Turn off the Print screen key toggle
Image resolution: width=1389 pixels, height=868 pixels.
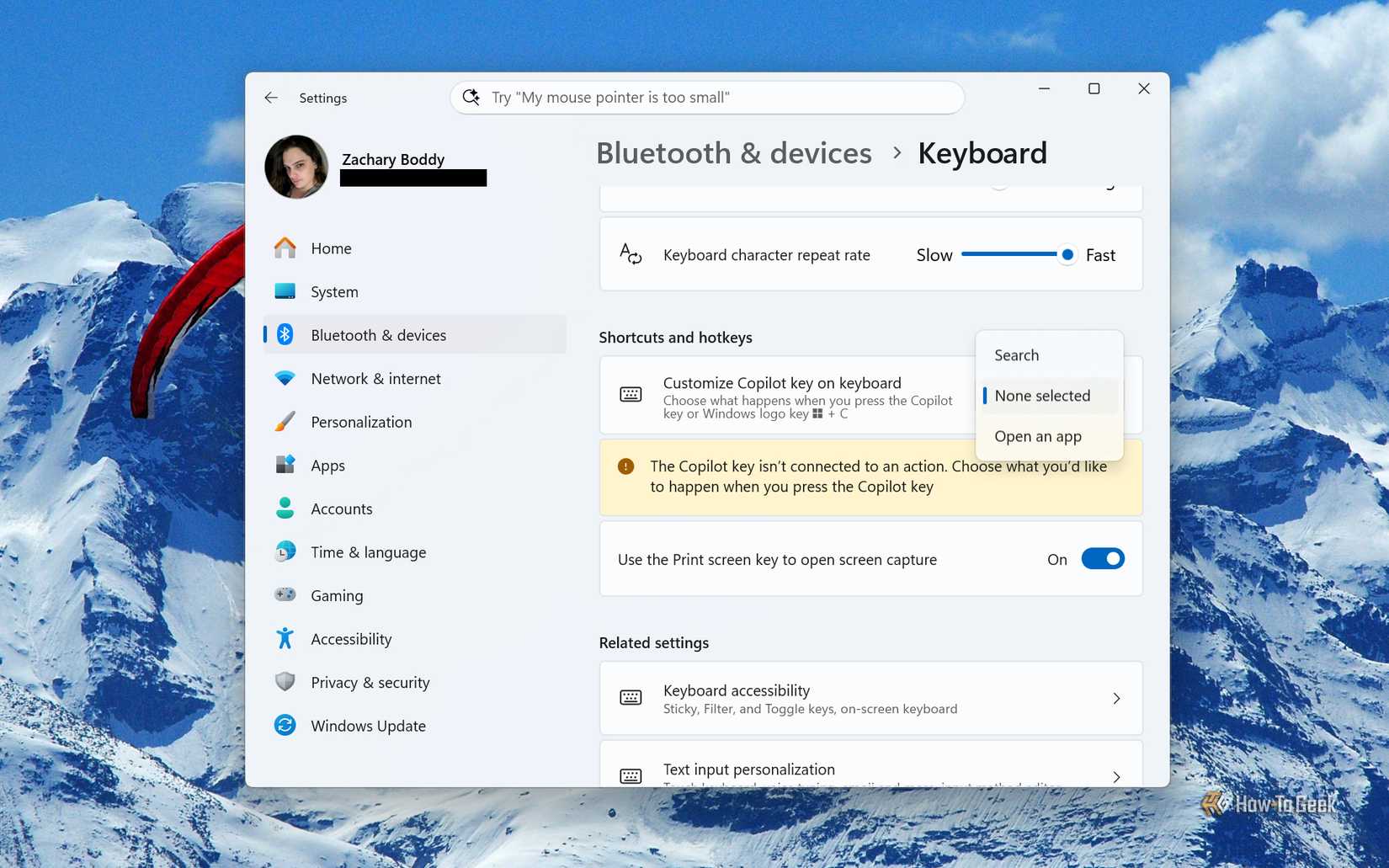1103,559
